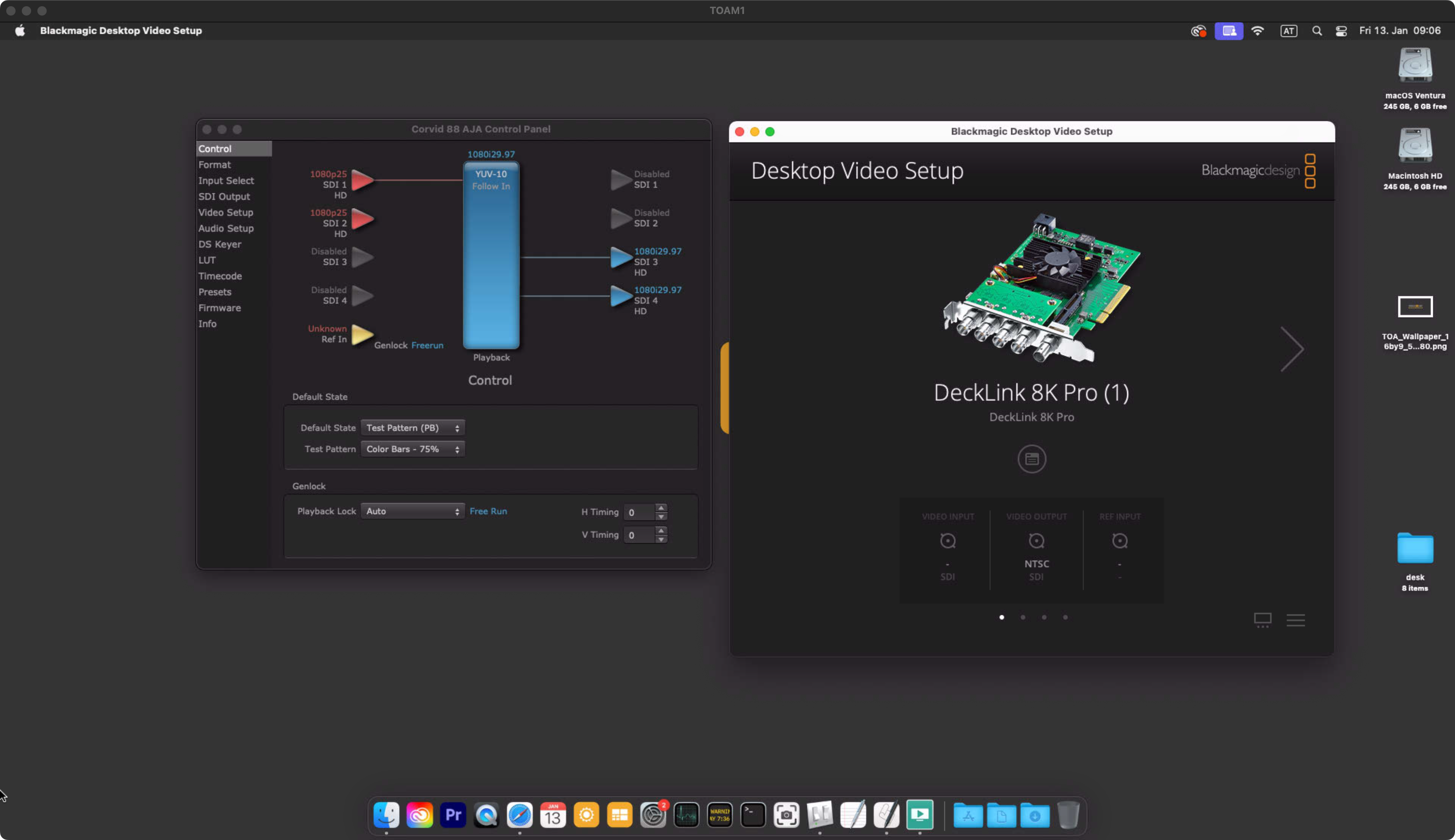Select Audio Setup in the AJA sidebar
Screen dimensions: 1455x840
point(234,228)
